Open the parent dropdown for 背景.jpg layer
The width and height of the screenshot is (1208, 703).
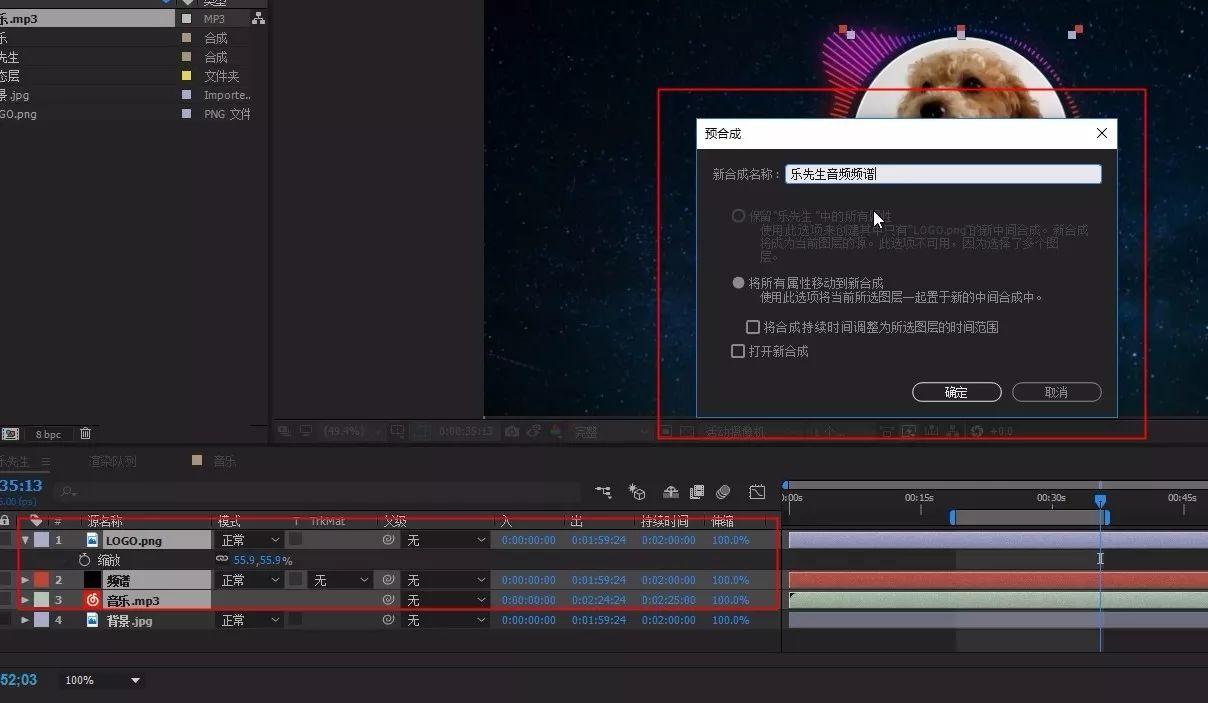445,620
